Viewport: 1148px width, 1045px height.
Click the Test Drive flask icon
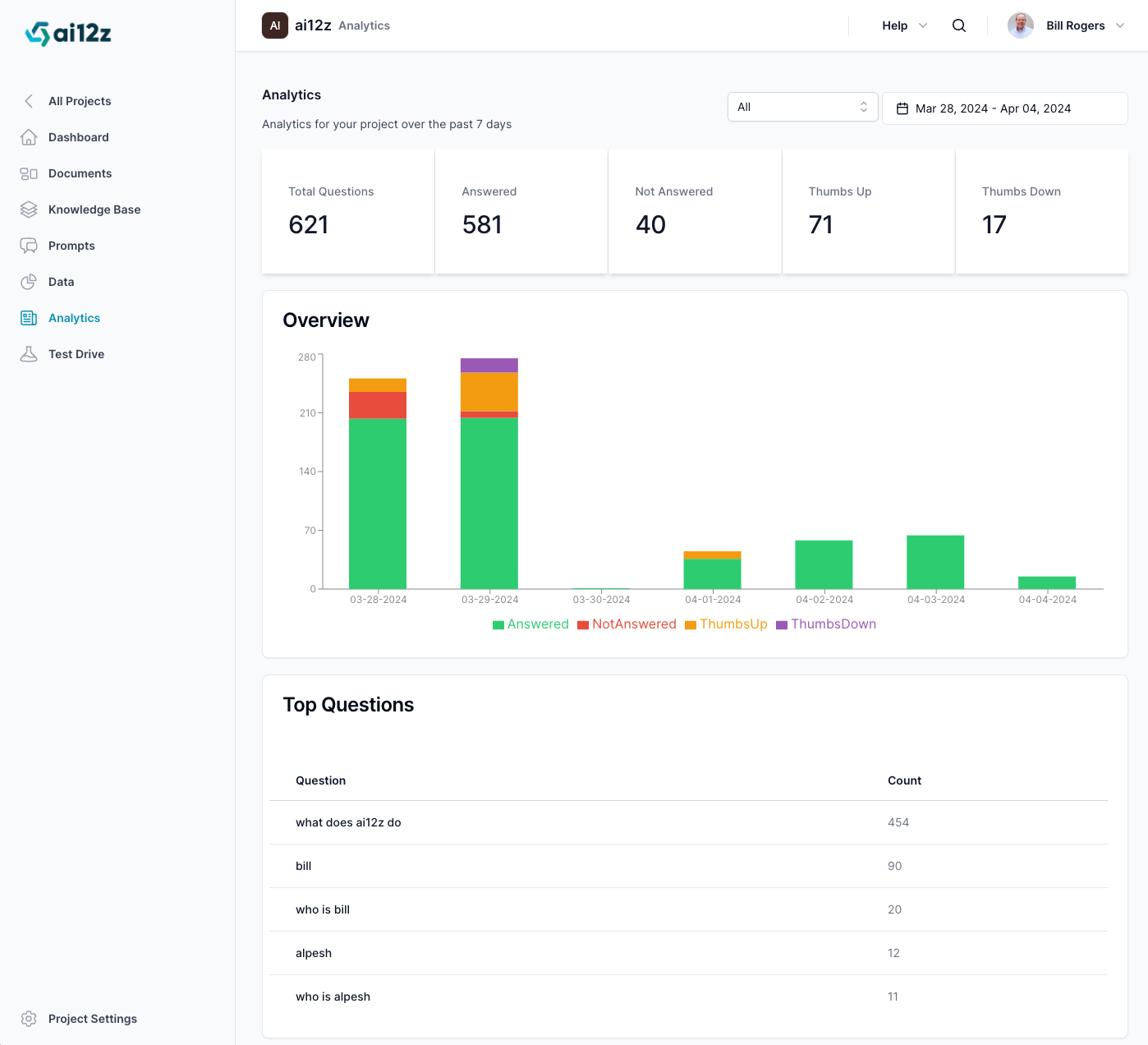point(29,354)
